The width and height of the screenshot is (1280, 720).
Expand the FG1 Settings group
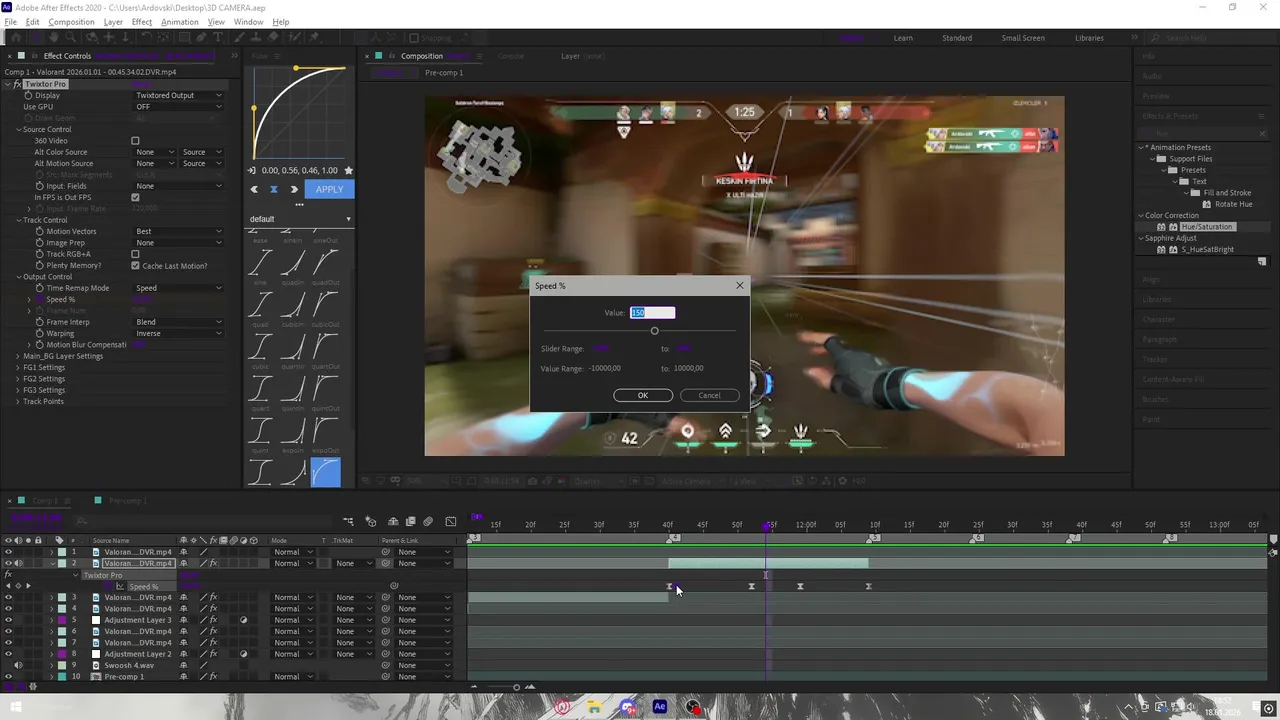[x=18, y=367]
